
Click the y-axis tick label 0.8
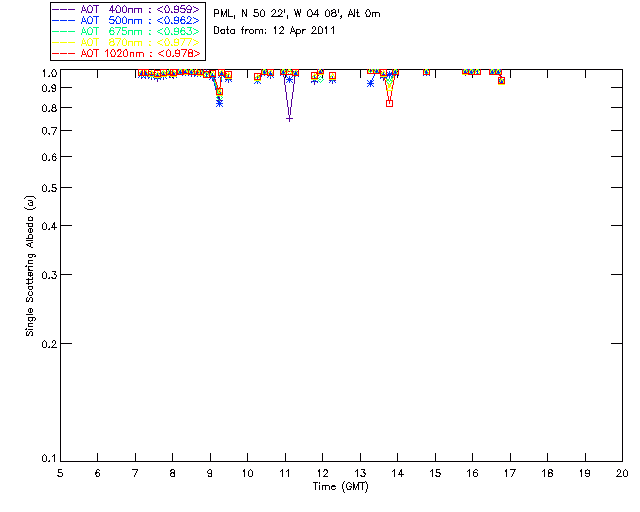[x=49, y=108]
